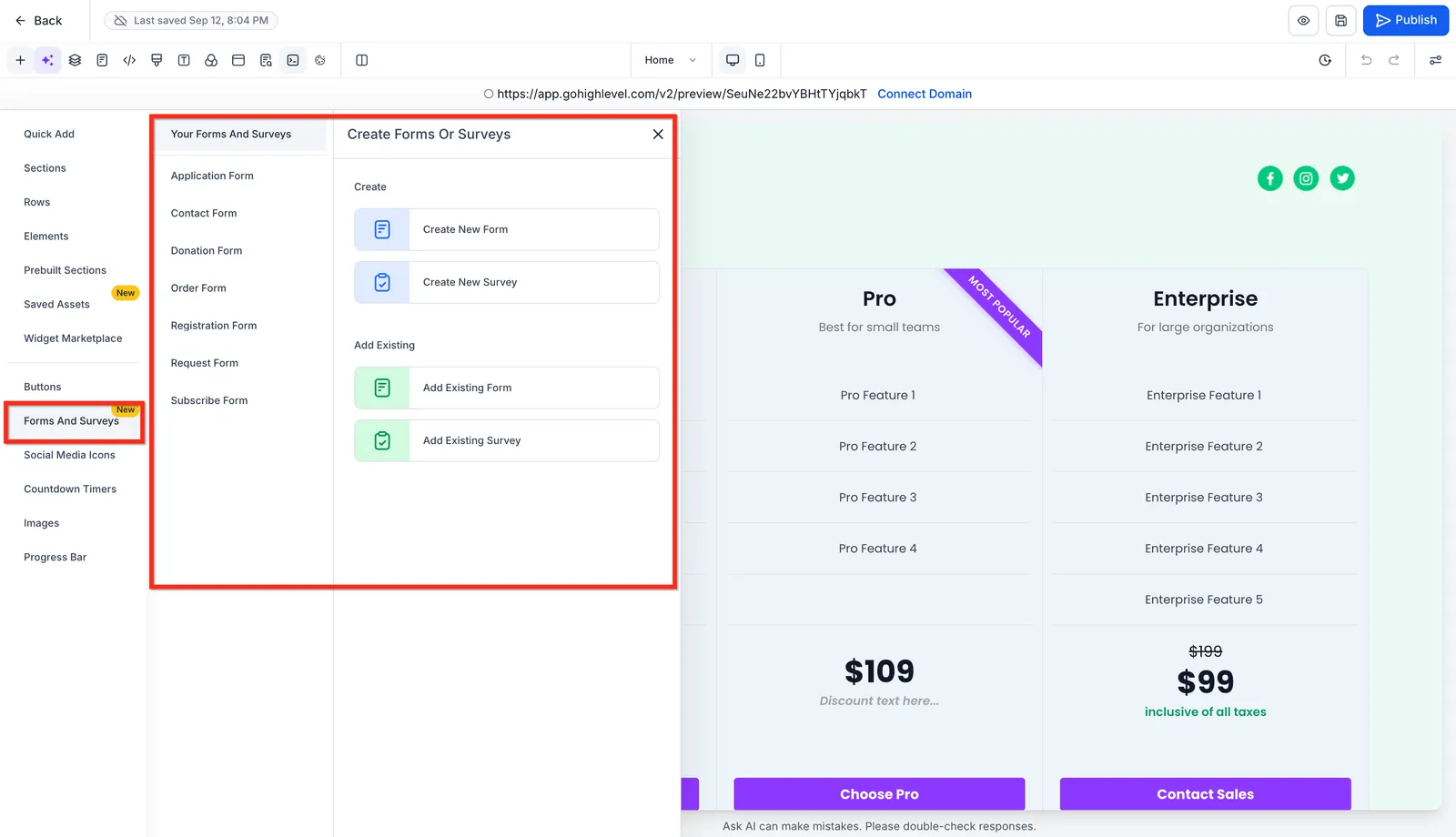Click the typography T icon

click(x=184, y=60)
